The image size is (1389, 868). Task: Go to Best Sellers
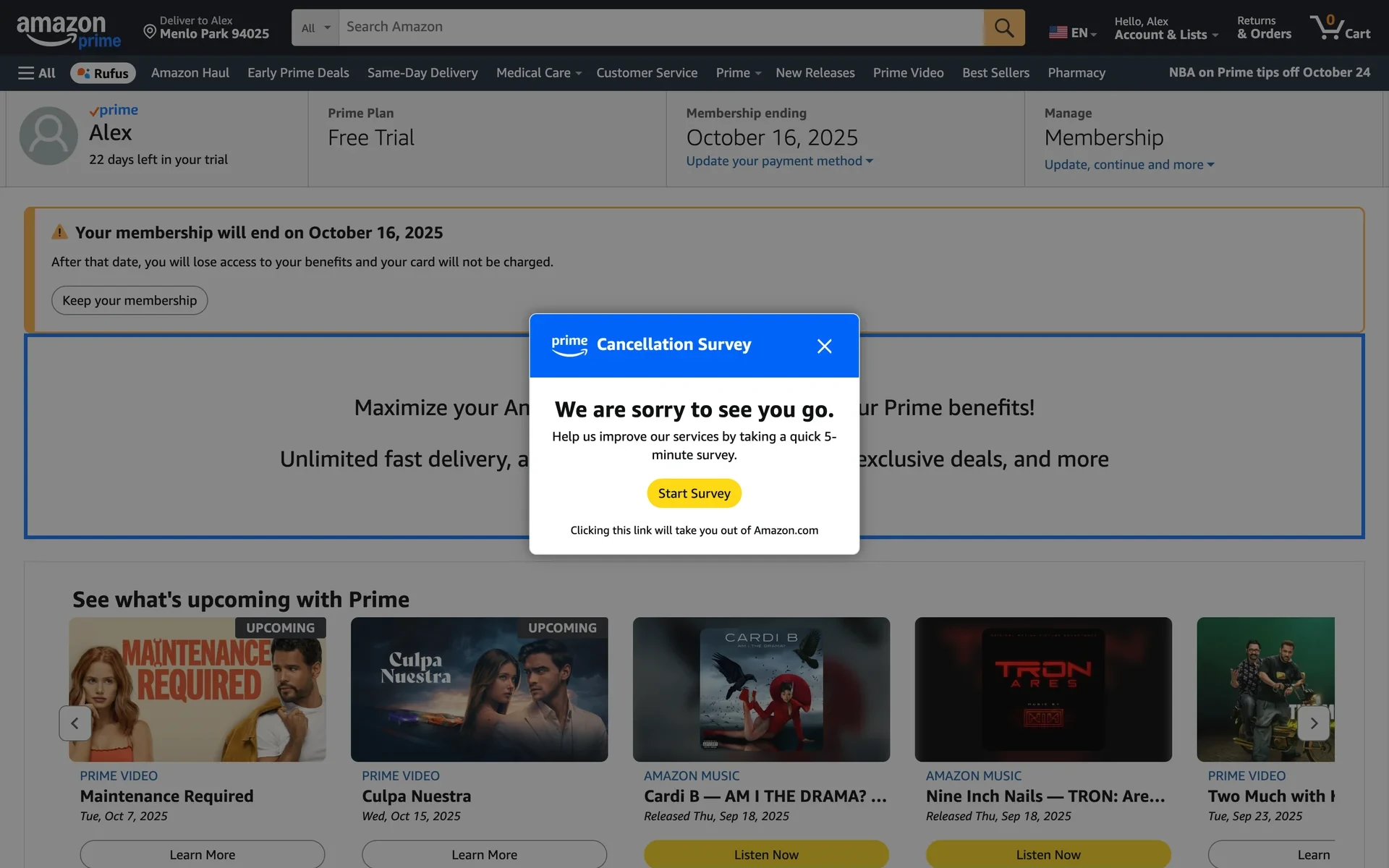tap(995, 73)
